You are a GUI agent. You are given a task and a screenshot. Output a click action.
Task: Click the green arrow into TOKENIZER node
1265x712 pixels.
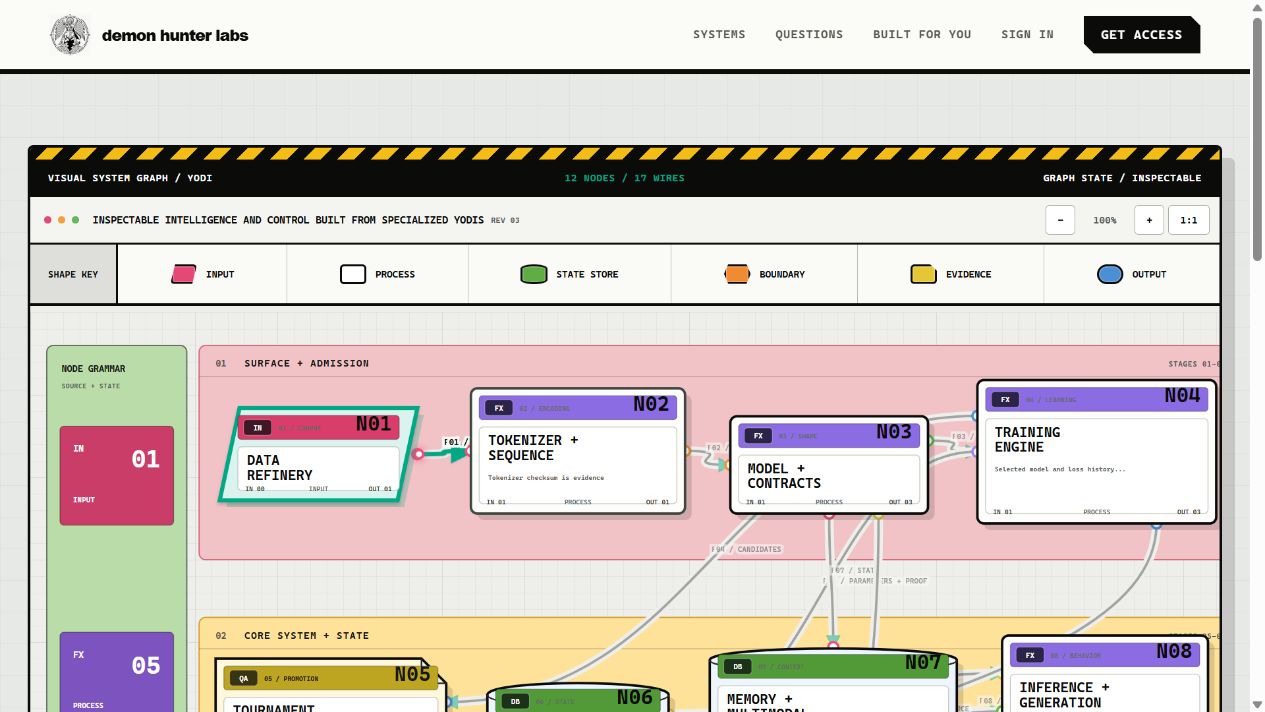point(461,453)
